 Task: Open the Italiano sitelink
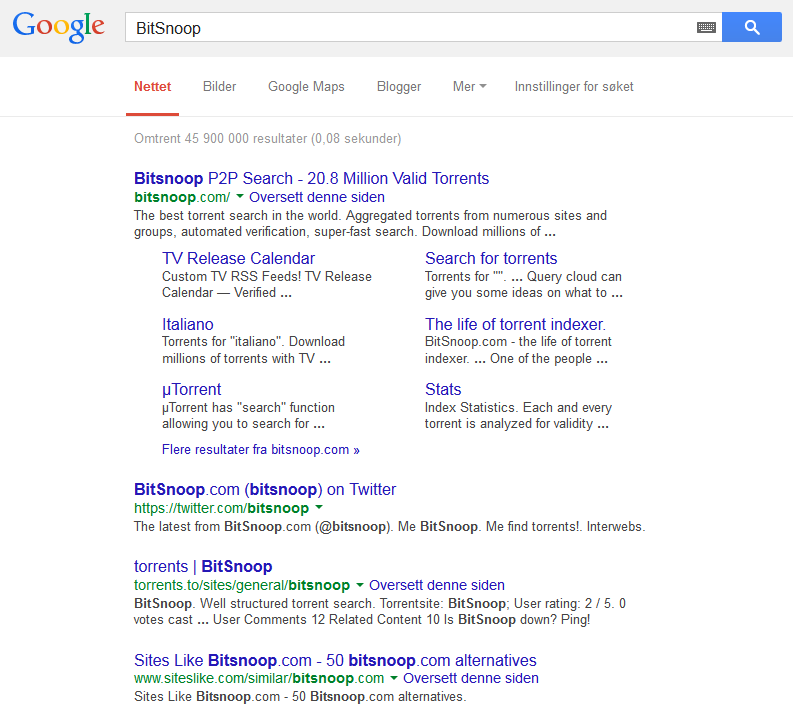[x=188, y=324]
